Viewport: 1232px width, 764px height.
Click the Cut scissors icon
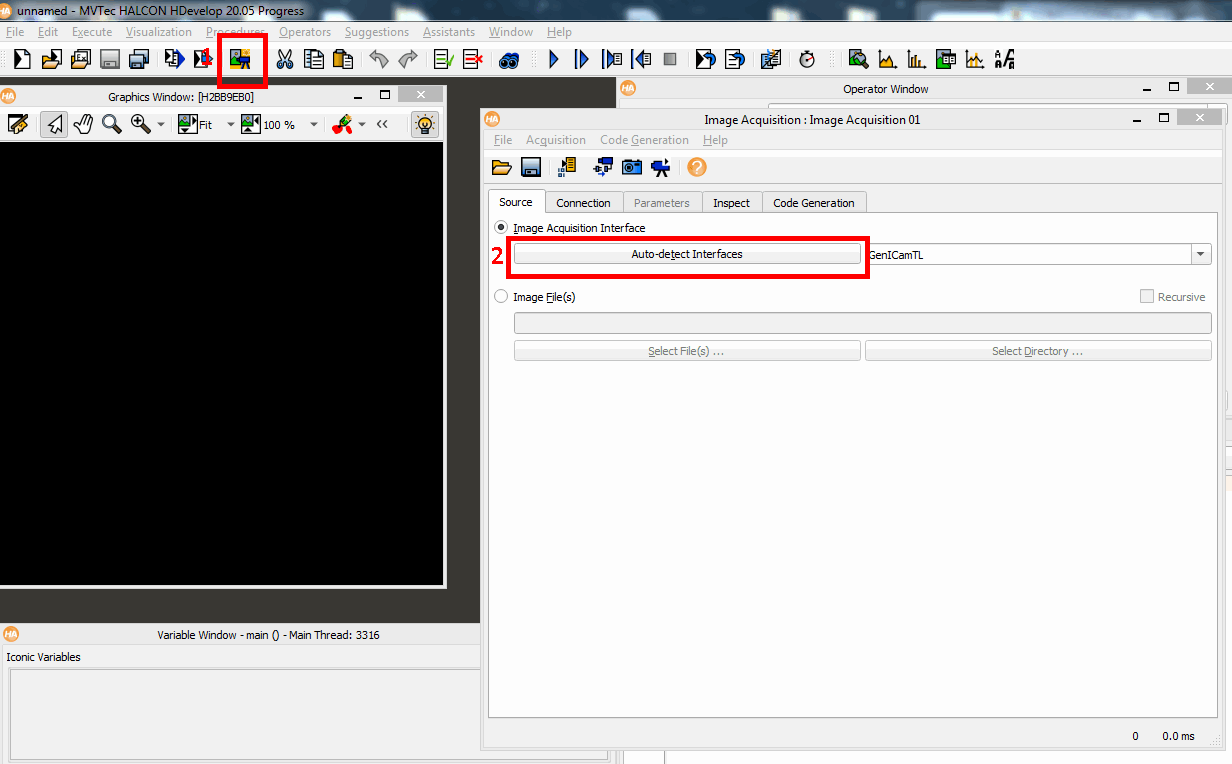pyautogui.click(x=285, y=60)
